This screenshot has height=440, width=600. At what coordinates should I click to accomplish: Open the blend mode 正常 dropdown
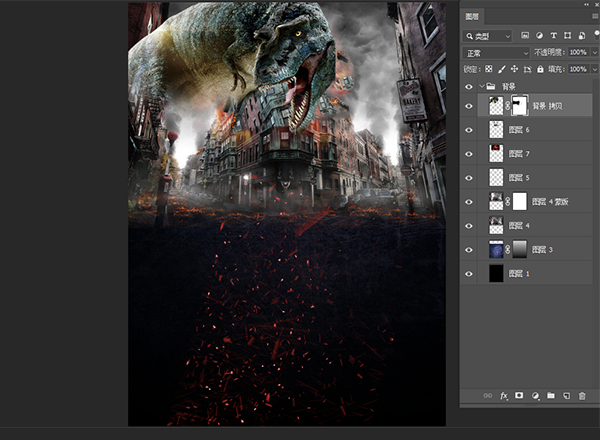[x=496, y=52]
